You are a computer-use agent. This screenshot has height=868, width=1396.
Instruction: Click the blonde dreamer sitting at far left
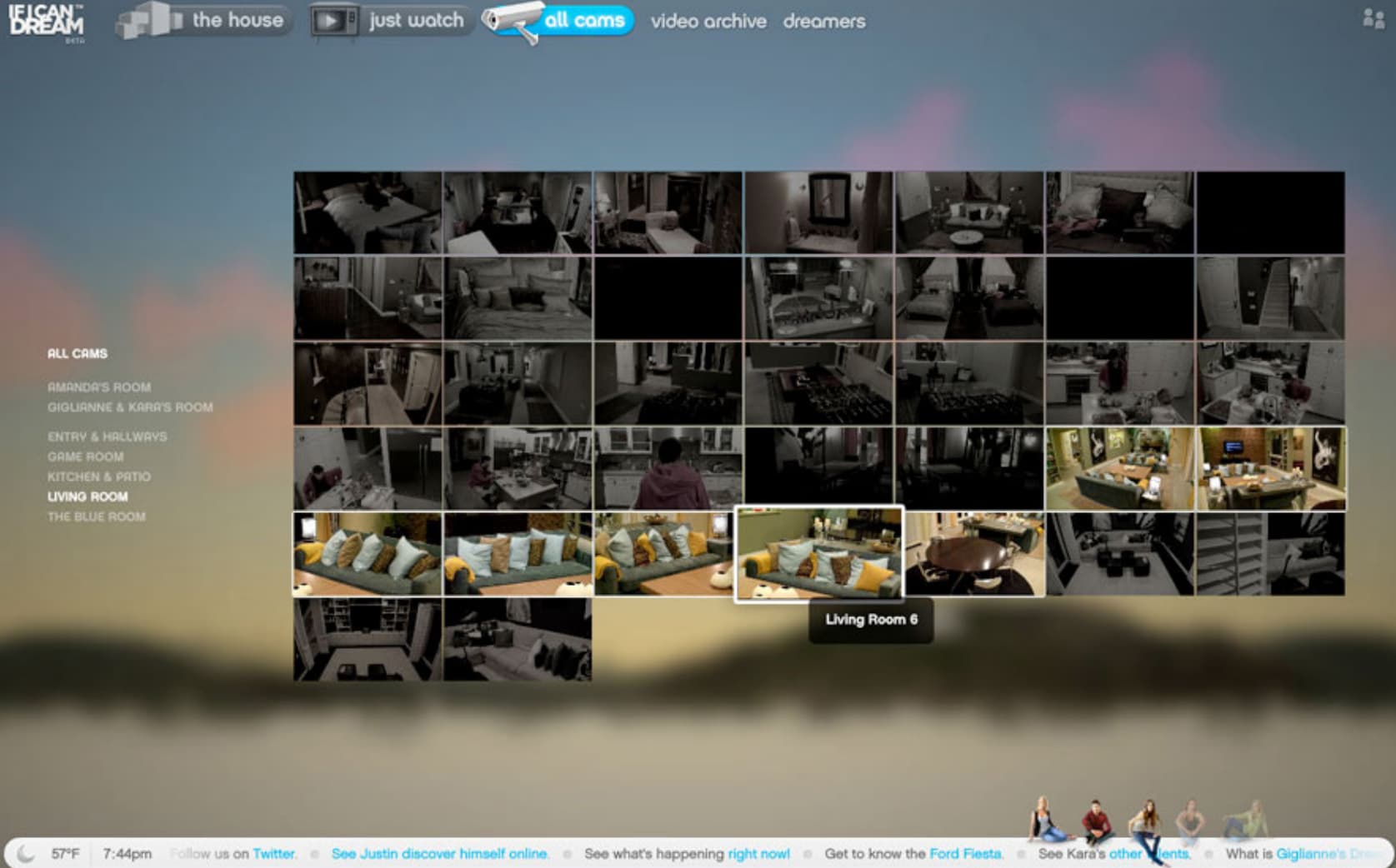coord(1043,820)
